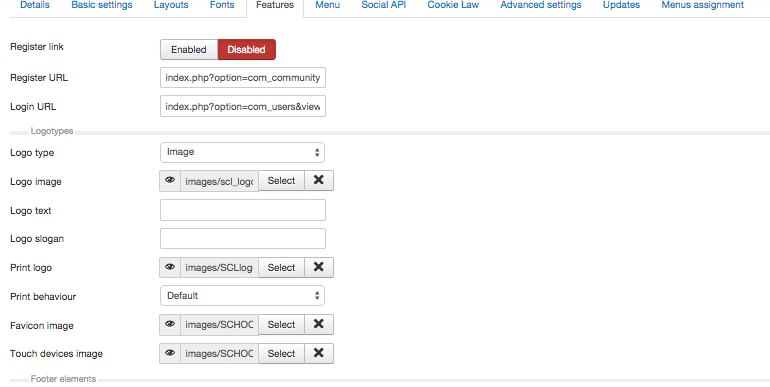Image resolution: width=770 pixels, height=387 pixels.
Task: Focus the Logo text field
Action: [x=243, y=210]
